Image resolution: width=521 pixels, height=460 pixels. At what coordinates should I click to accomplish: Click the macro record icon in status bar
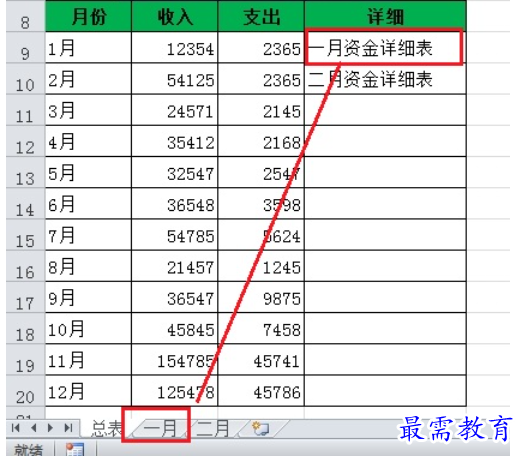click(75, 449)
